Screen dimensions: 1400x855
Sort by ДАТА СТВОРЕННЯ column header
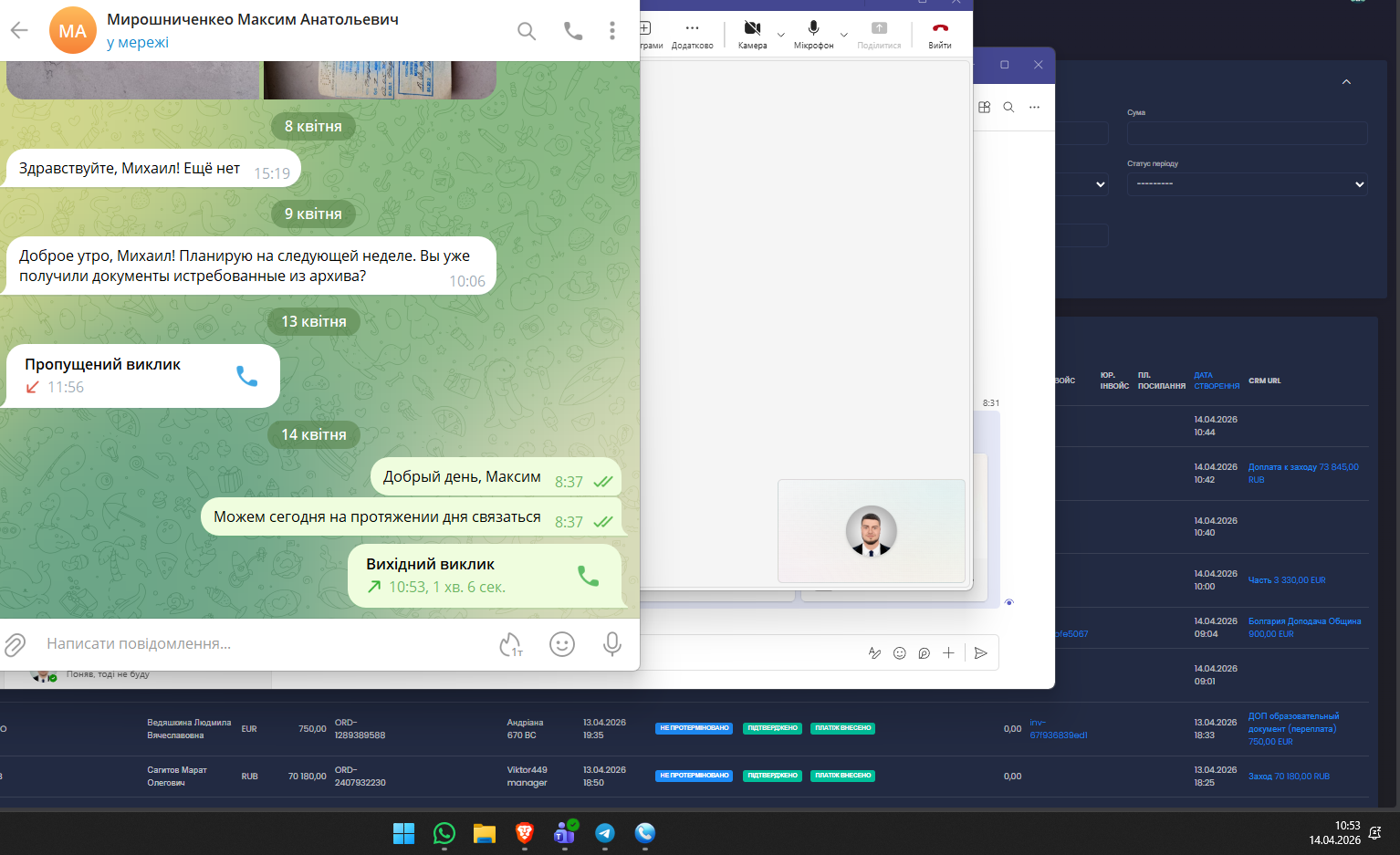[x=1217, y=381]
